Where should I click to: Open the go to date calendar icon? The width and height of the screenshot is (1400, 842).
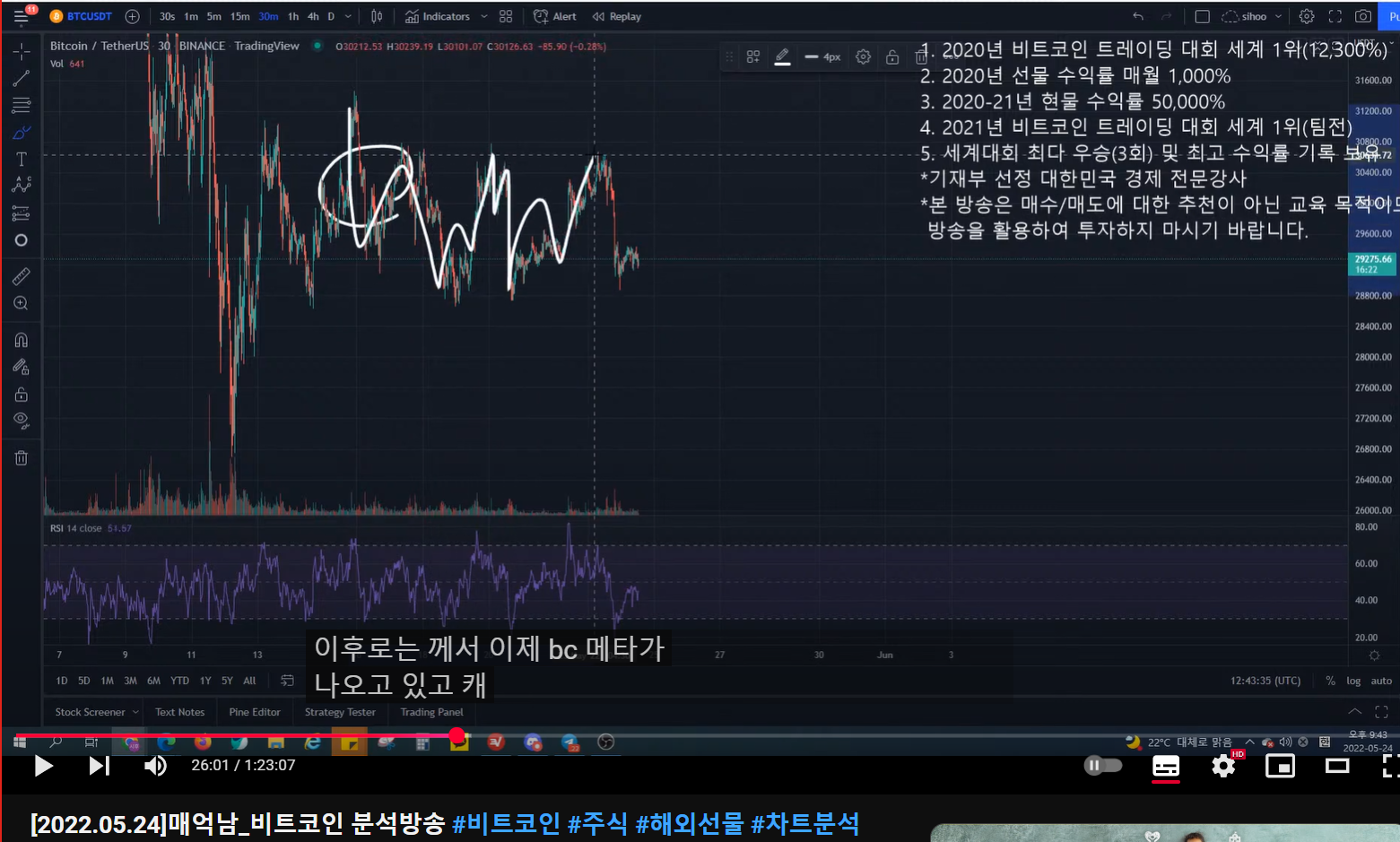(x=287, y=681)
